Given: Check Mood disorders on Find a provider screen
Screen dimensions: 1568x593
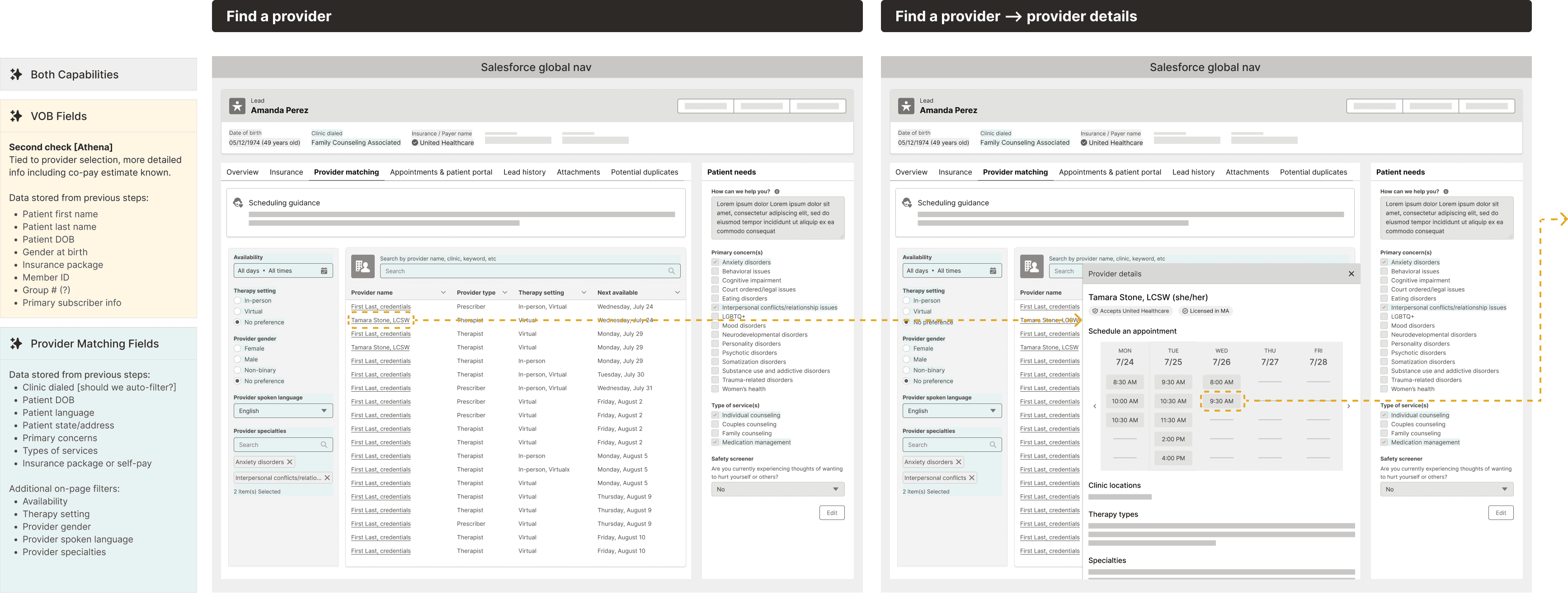Looking at the screenshot, I should (x=715, y=326).
